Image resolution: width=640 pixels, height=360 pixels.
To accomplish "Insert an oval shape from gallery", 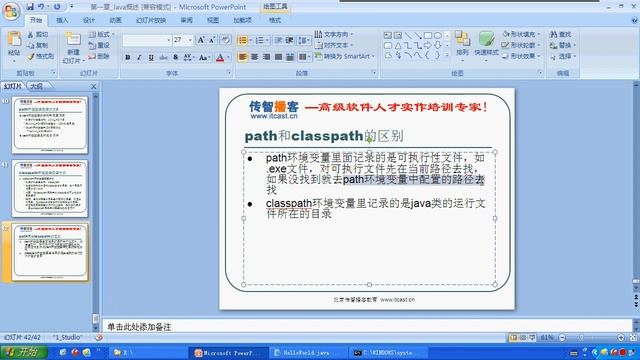I will (438, 36).
